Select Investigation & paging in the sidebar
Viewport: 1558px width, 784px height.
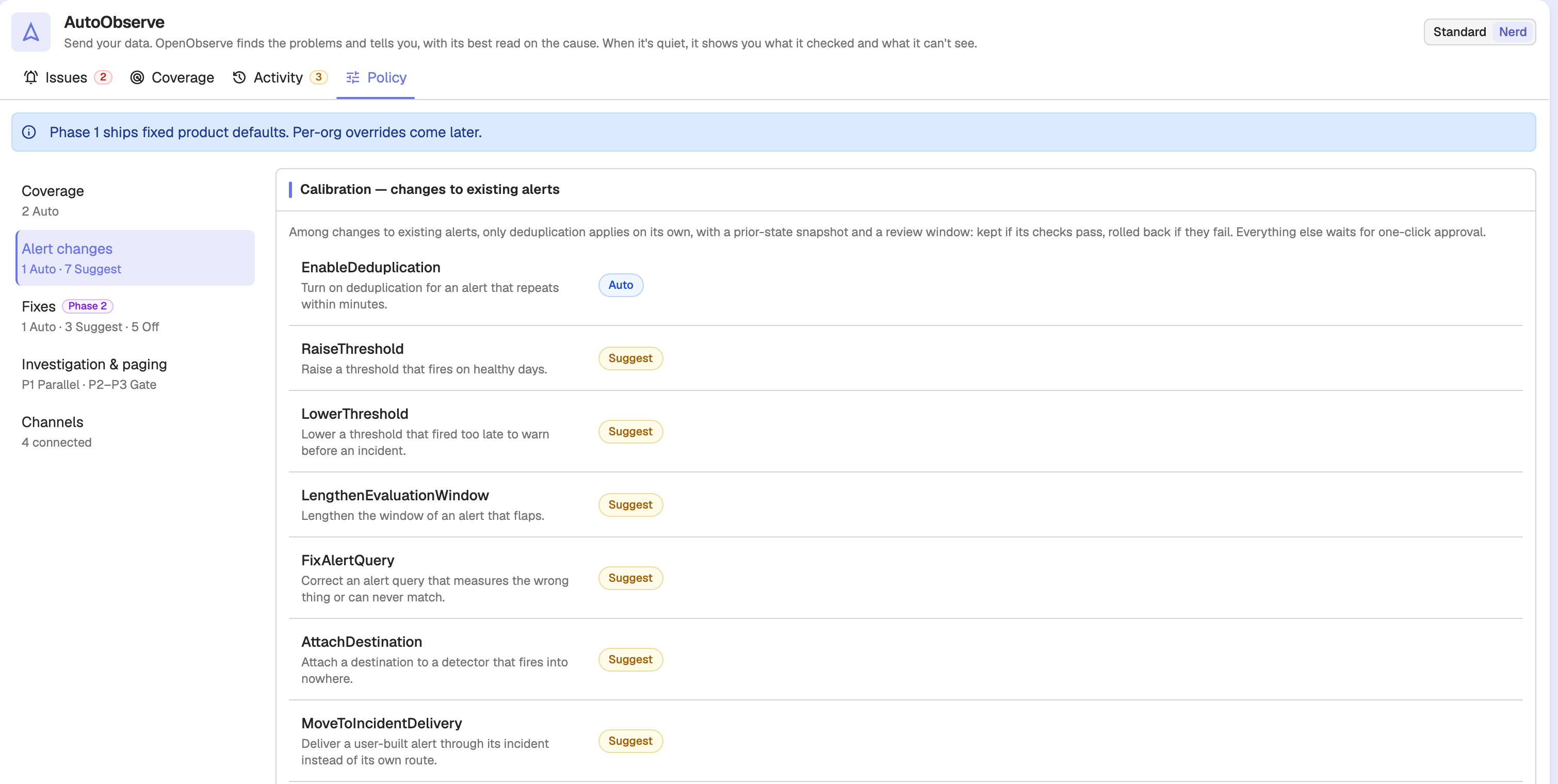pyautogui.click(x=135, y=373)
